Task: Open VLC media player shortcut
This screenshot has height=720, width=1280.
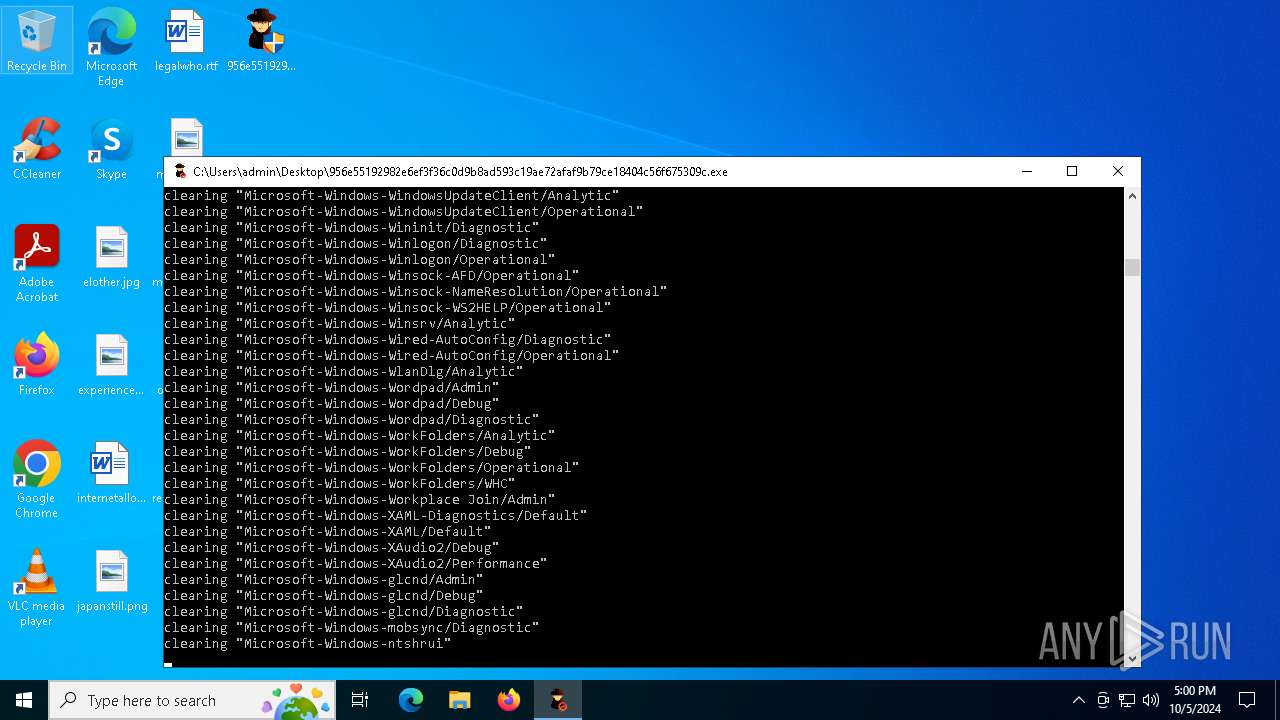Action: point(37,588)
